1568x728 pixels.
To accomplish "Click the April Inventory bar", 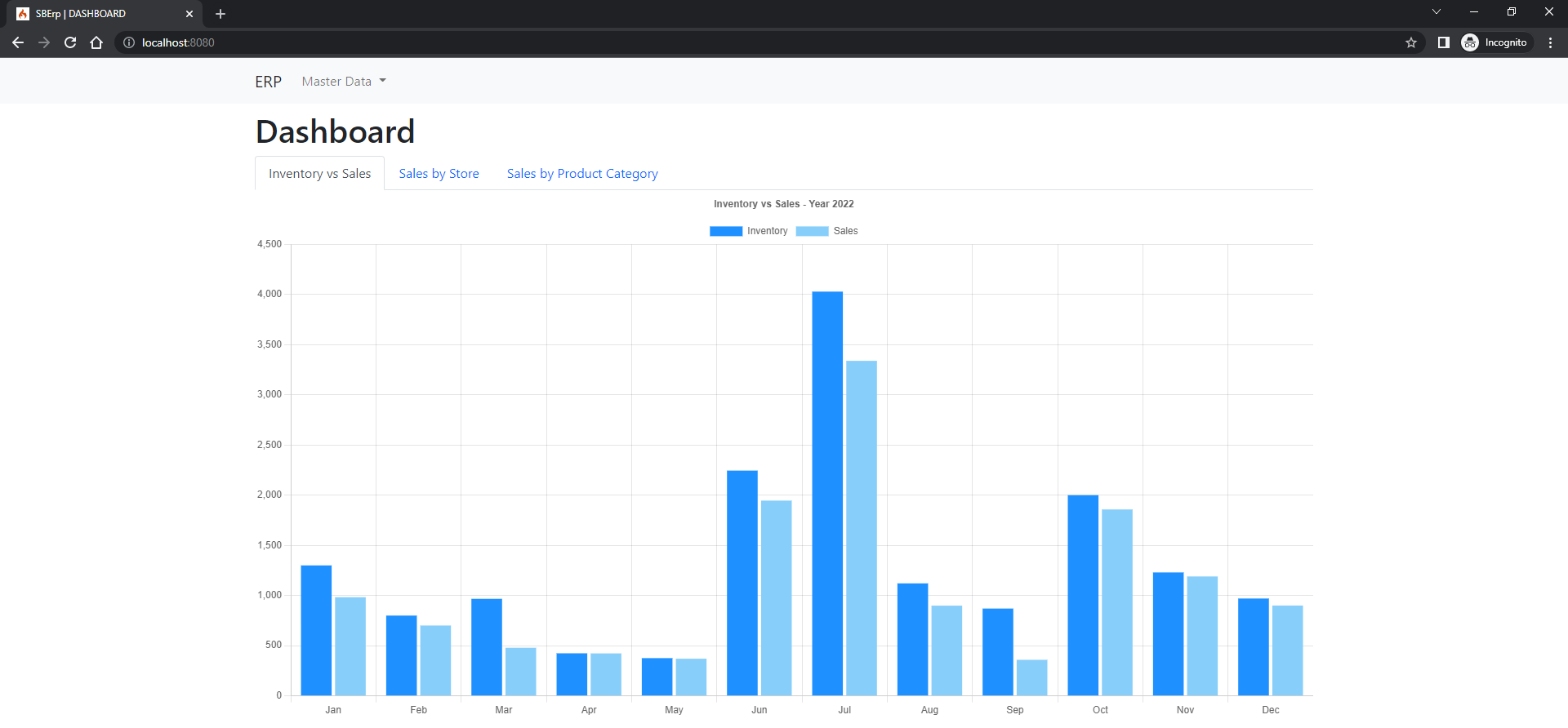I will coord(572,674).
